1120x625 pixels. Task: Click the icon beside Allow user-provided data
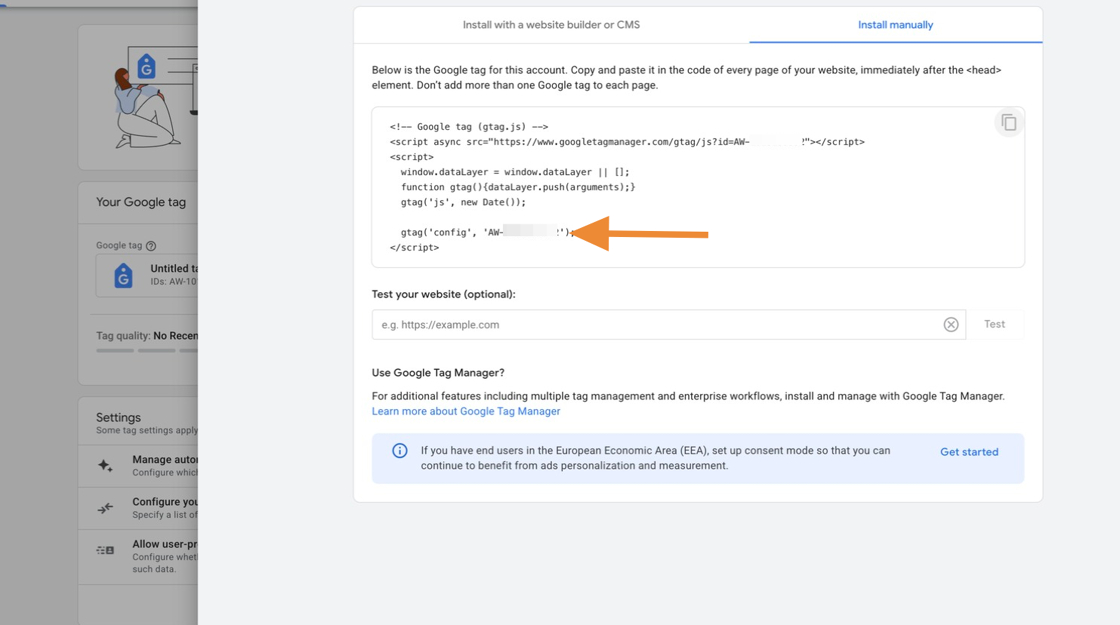pos(105,550)
